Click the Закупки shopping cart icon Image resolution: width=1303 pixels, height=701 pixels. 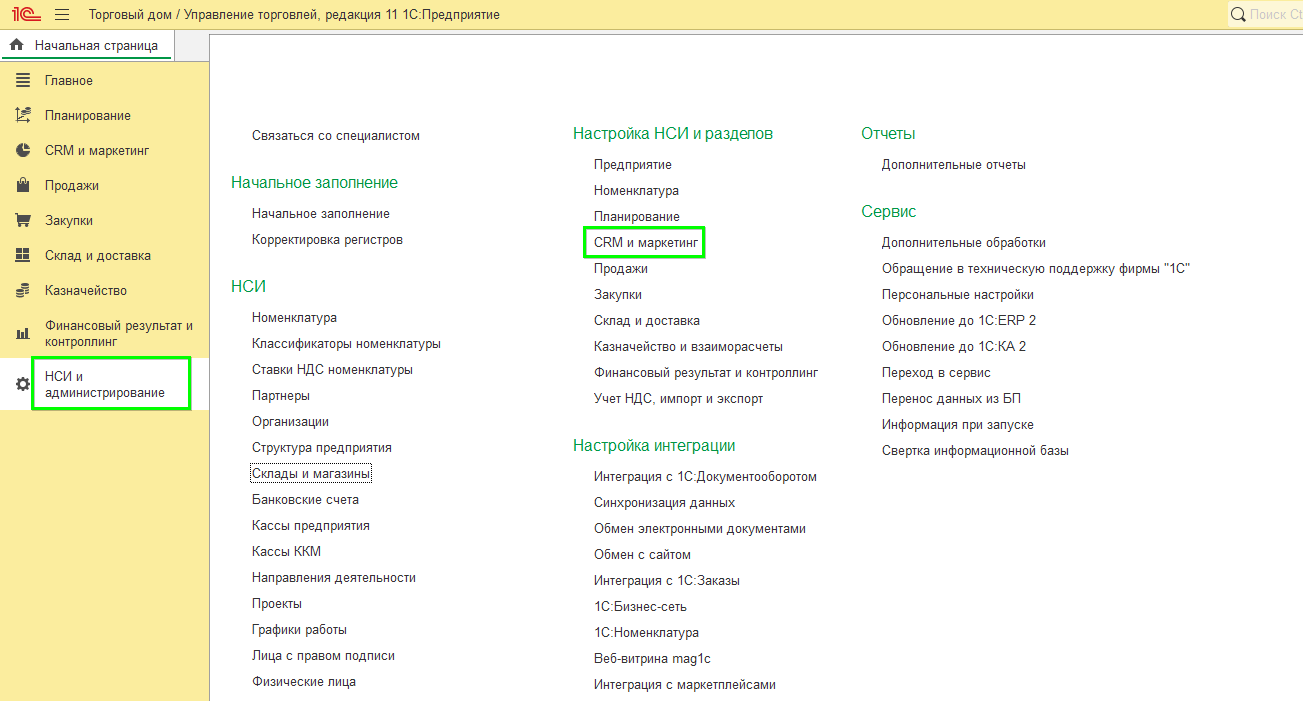pyautogui.click(x=23, y=220)
